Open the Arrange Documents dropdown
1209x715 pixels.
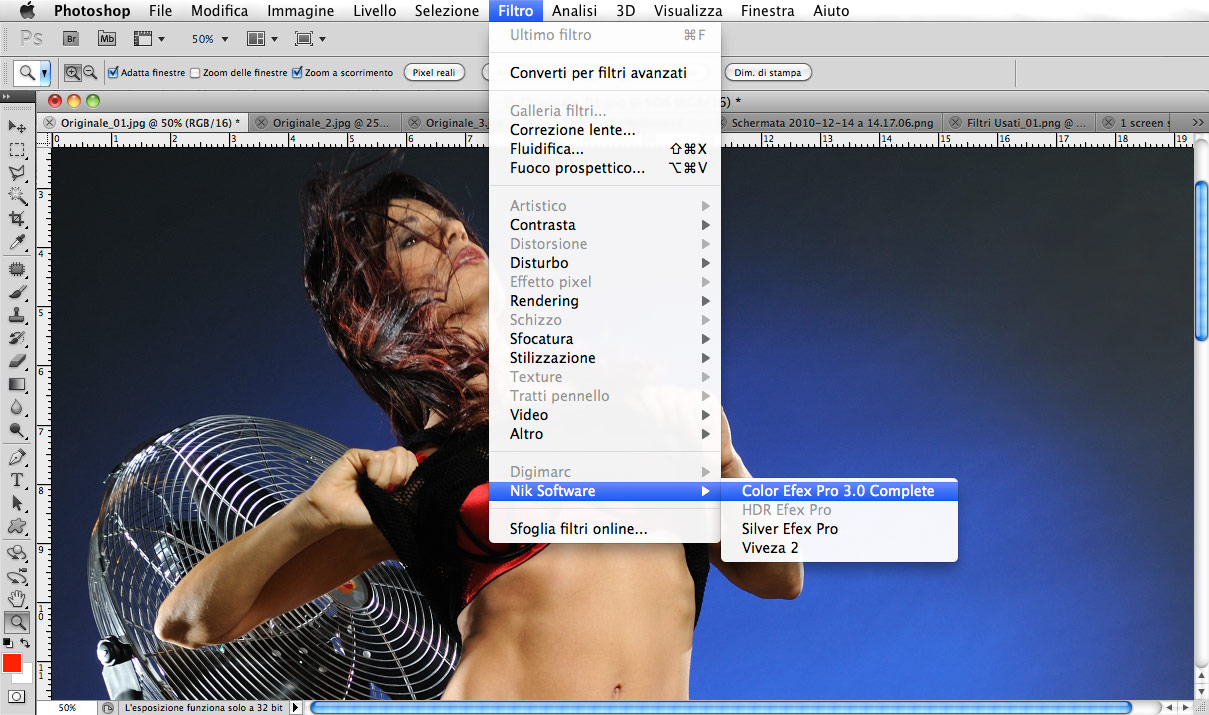[261, 39]
